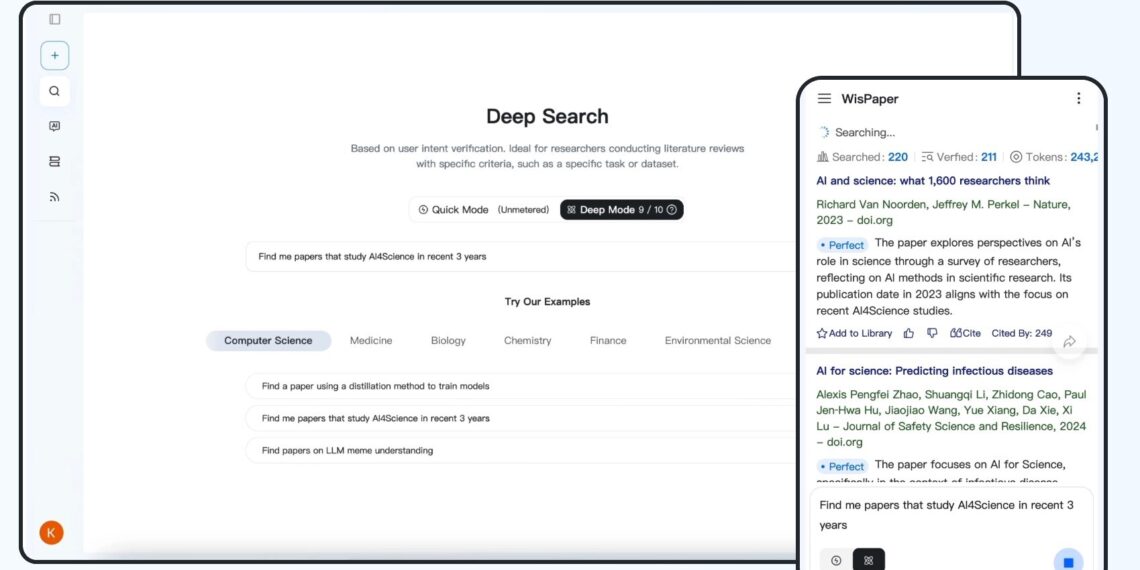Click the Searched: 220 statistic
Screen dimensions: 1140x570
pyautogui.click(x=862, y=156)
